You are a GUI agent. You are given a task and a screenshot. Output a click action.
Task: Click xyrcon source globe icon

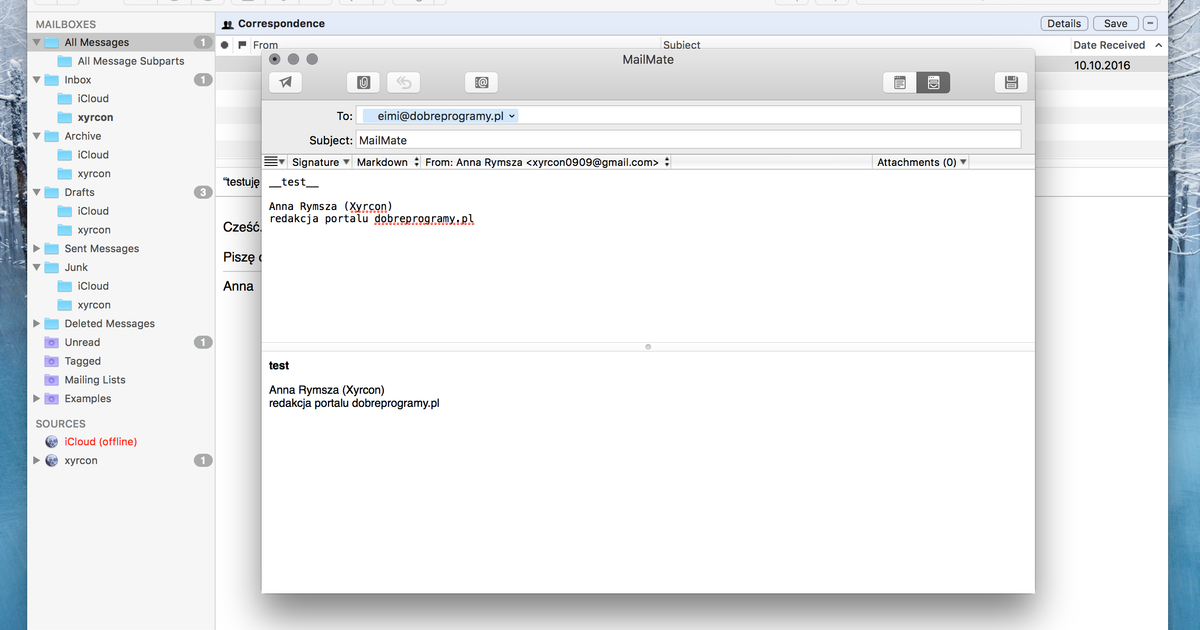click(x=52, y=460)
